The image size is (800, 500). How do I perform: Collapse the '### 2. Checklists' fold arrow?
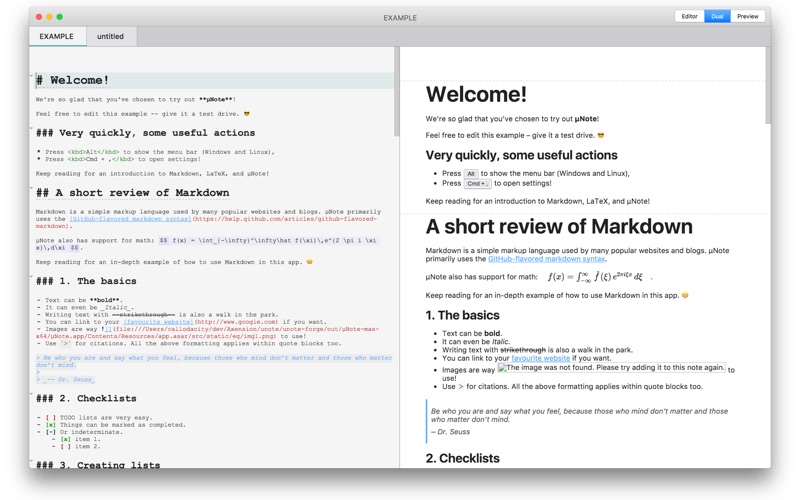(x=32, y=394)
